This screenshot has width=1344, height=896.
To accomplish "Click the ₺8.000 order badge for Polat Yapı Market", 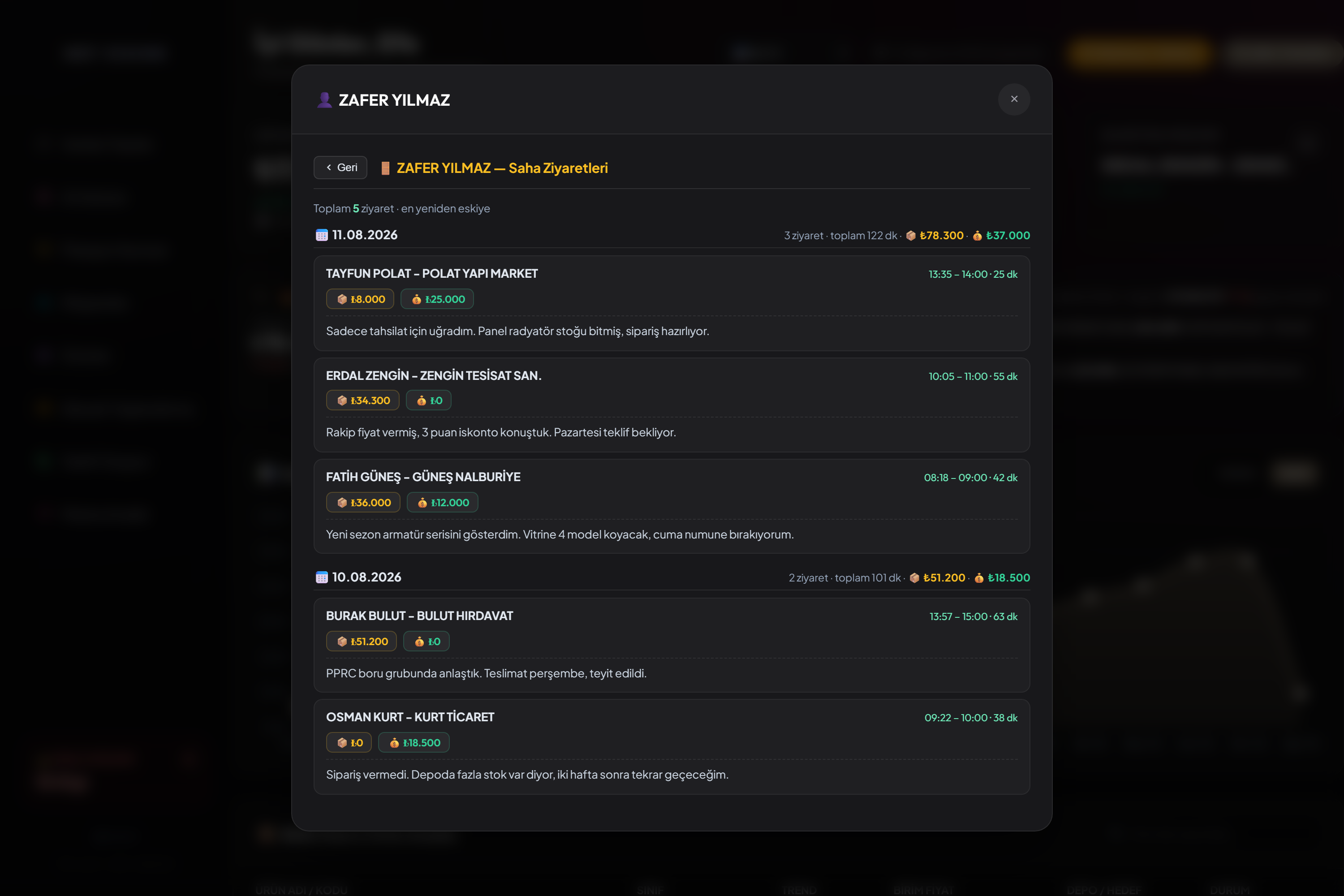I will pyautogui.click(x=360, y=299).
